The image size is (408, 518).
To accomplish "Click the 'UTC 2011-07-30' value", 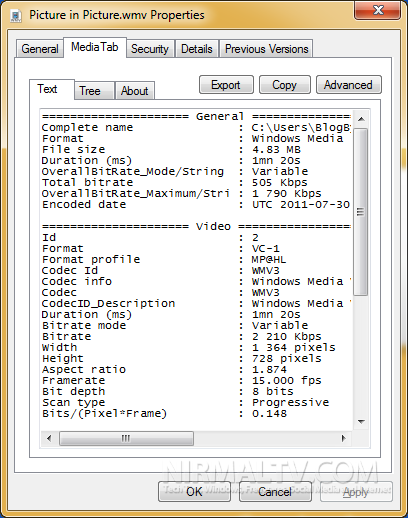I will (301, 205).
